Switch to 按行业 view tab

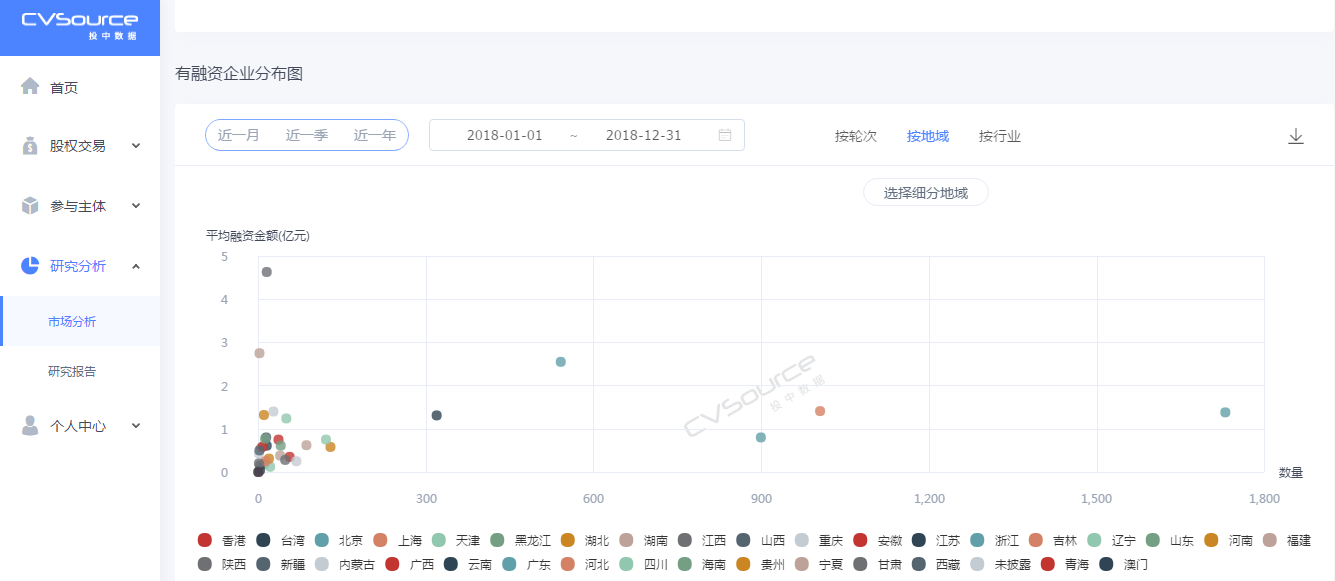999,136
